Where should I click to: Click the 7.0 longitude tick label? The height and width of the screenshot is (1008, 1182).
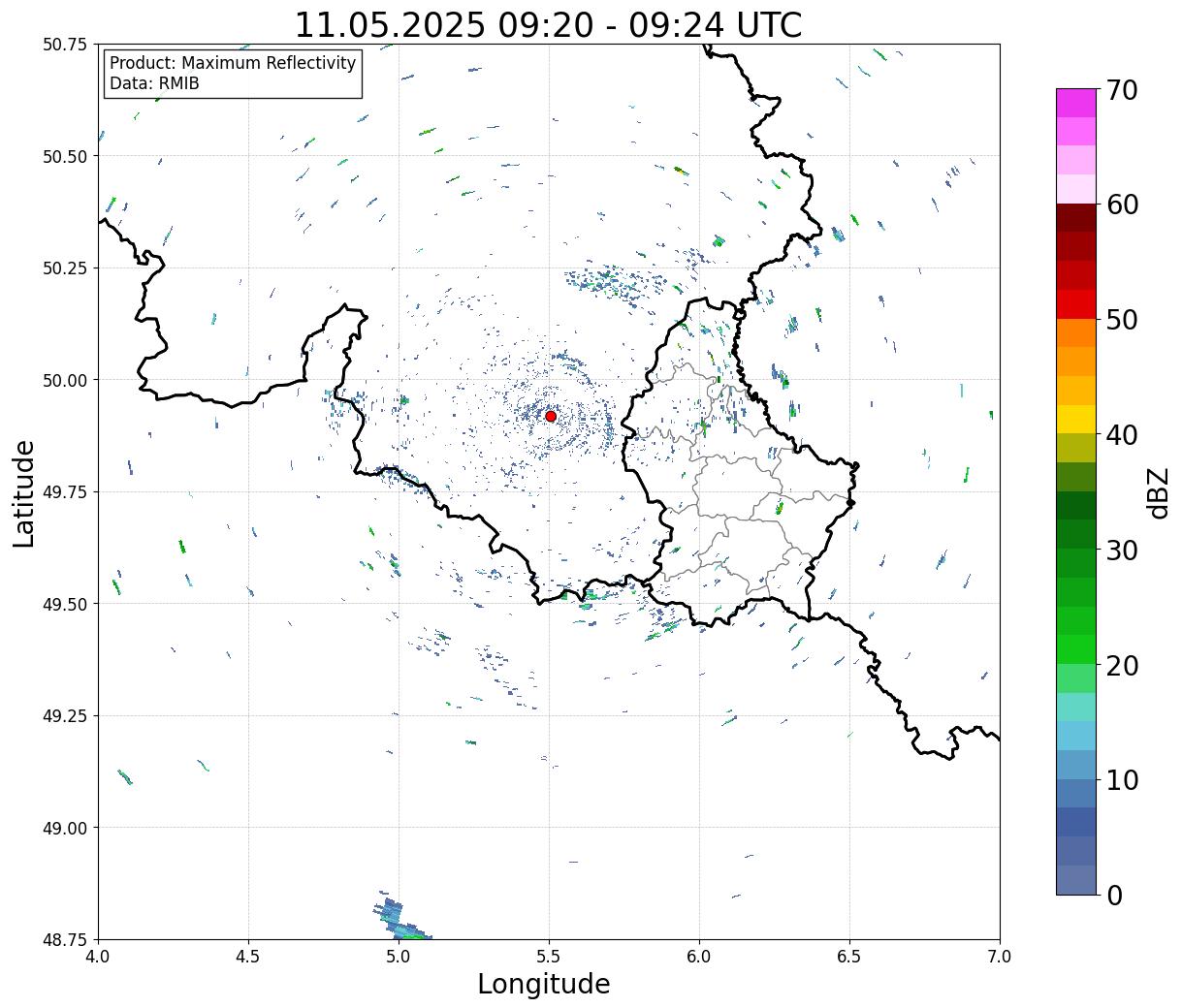point(1000,956)
